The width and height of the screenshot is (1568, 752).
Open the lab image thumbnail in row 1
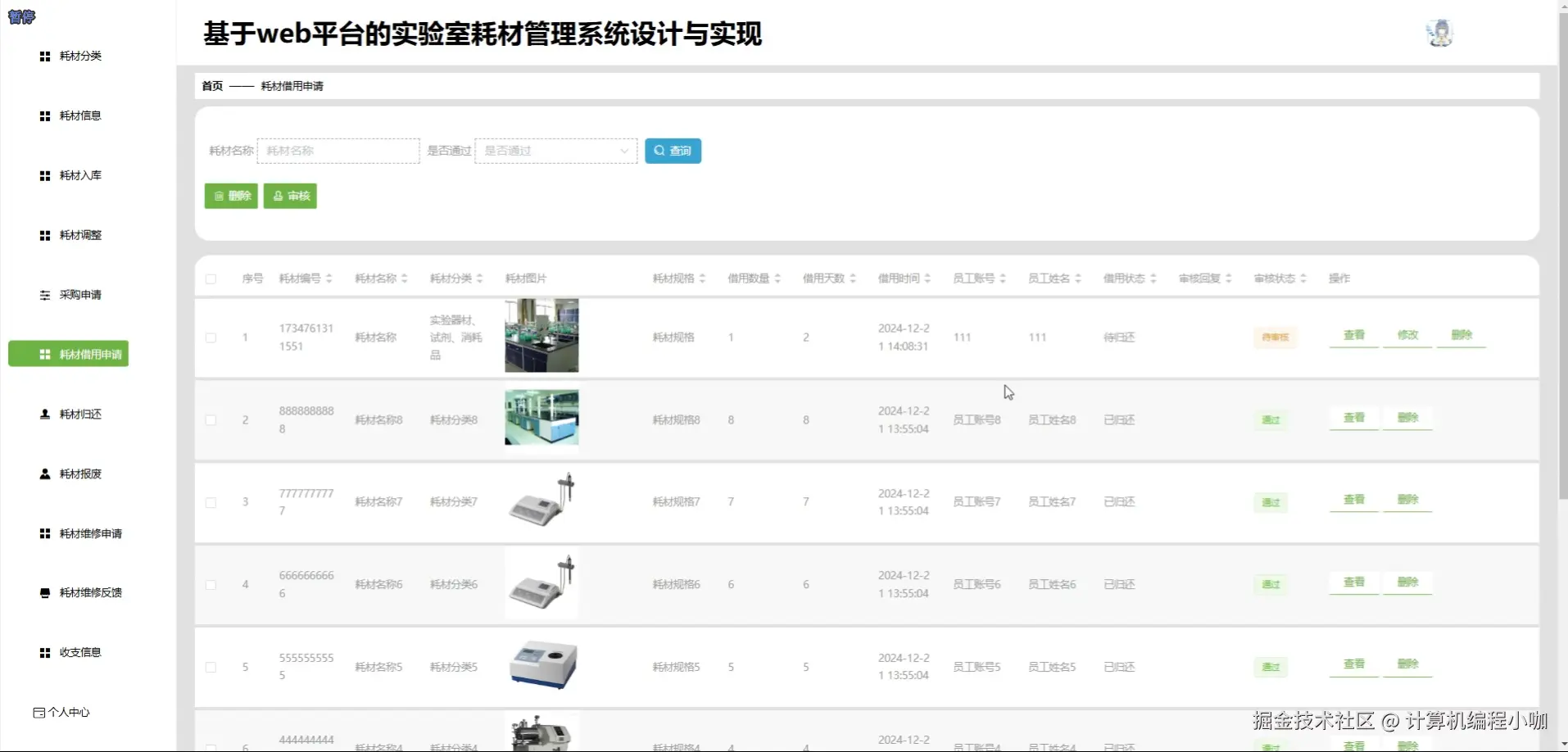tap(542, 336)
